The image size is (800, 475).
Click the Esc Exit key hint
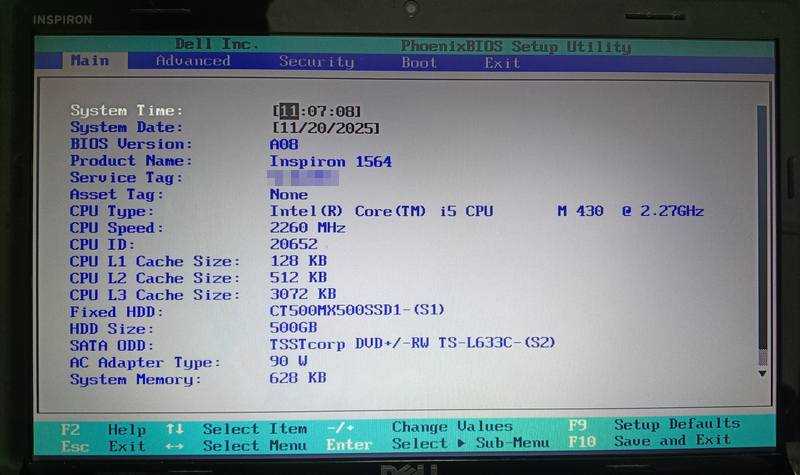click(x=104, y=446)
